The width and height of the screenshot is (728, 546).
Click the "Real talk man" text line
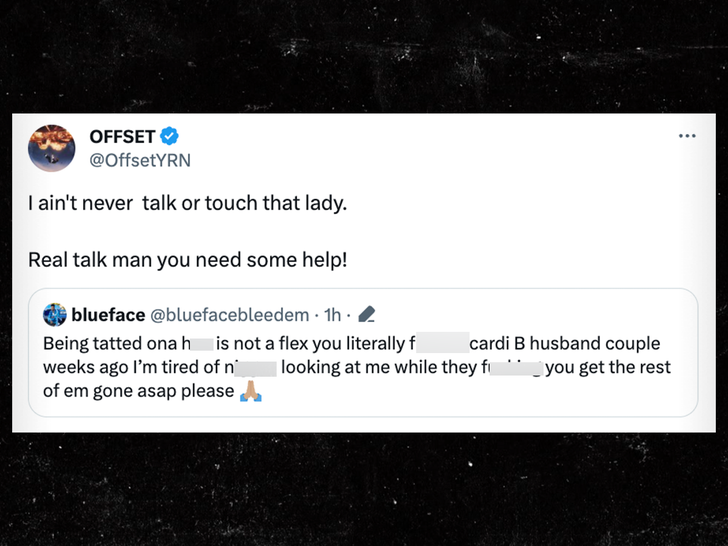(187, 259)
